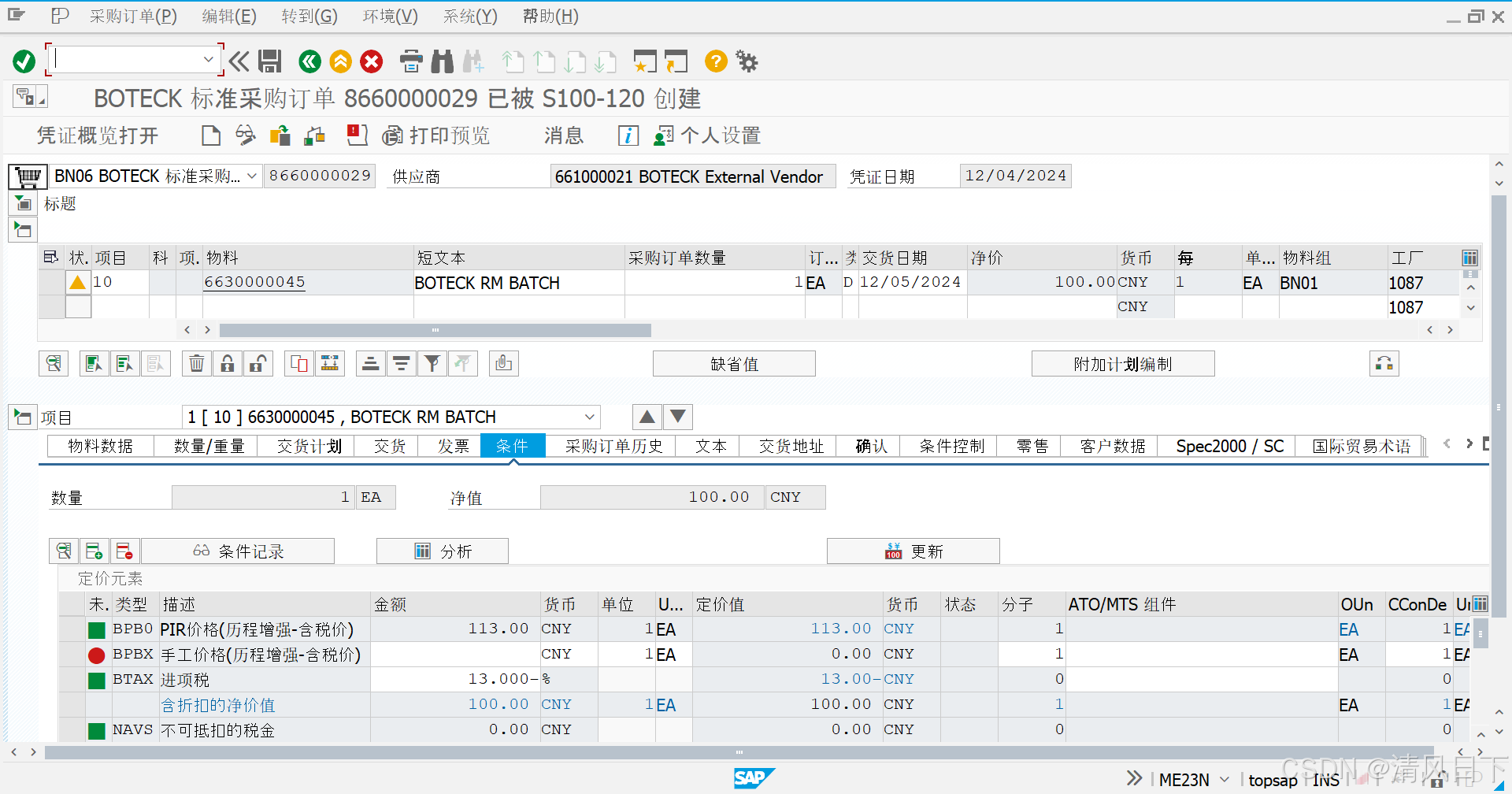Open the BN06 order type dropdown
Viewport: 1512px width, 794px height.
point(252,176)
